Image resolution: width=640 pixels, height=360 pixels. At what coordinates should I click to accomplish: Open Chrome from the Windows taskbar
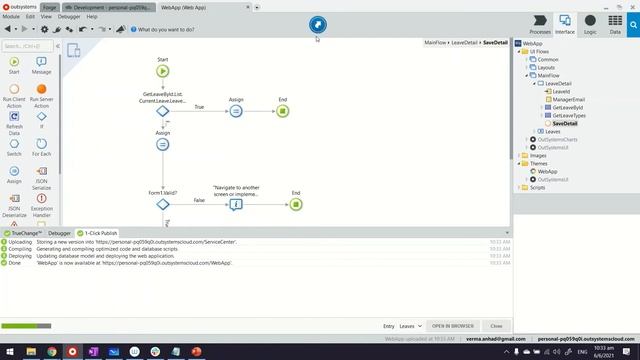pos(52,351)
